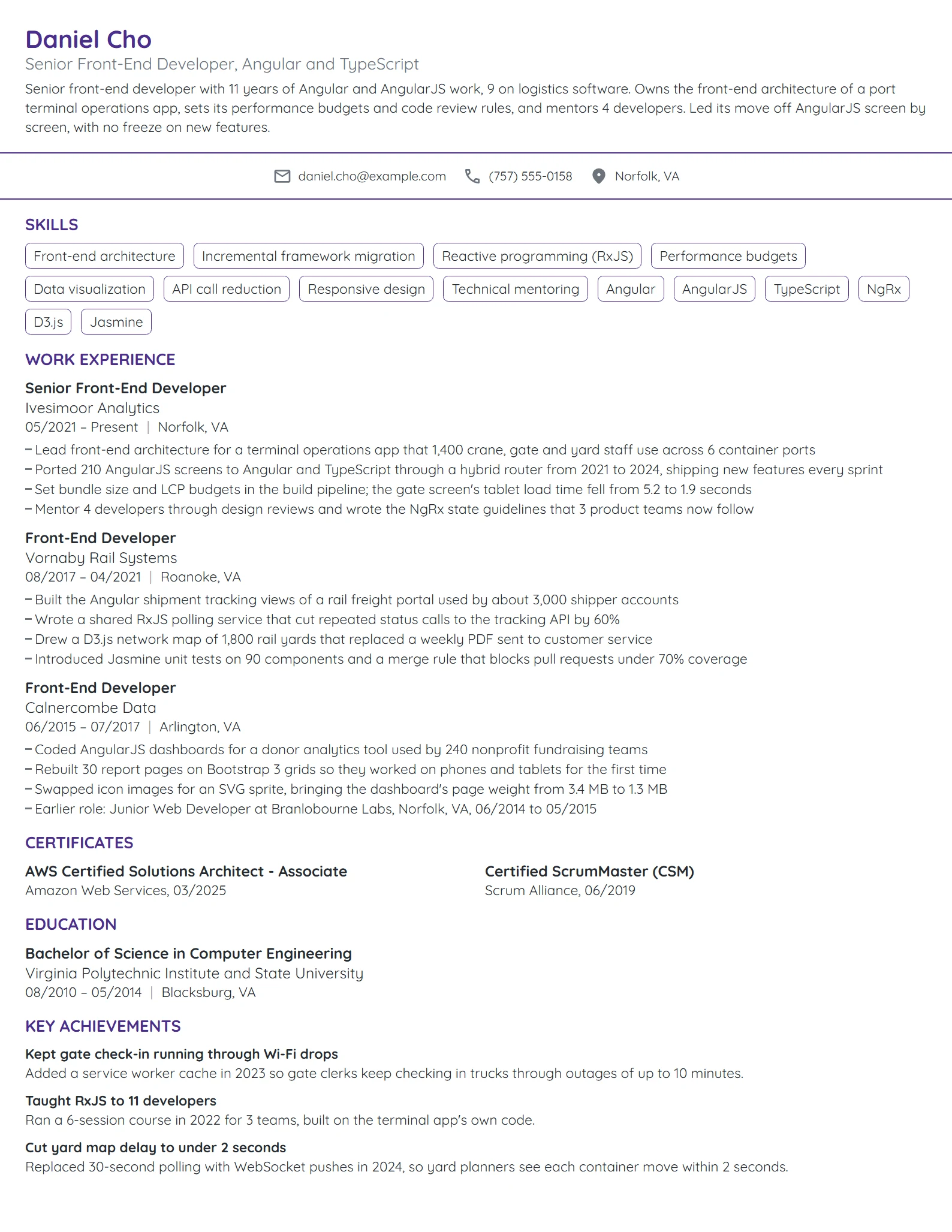Click the KEY ACHIEVEMENTS section heading
952x1232 pixels.
coord(103,1026)
